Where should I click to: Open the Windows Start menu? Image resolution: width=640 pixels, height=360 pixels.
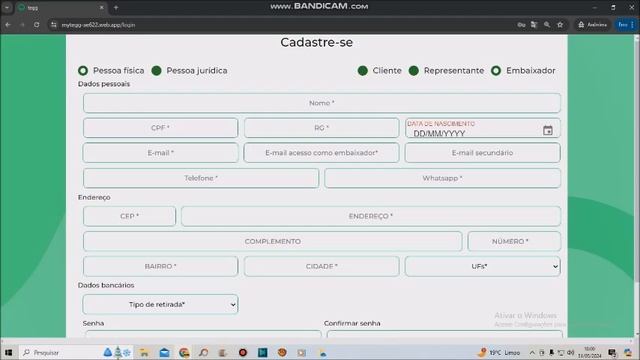(x=8, y=353)
